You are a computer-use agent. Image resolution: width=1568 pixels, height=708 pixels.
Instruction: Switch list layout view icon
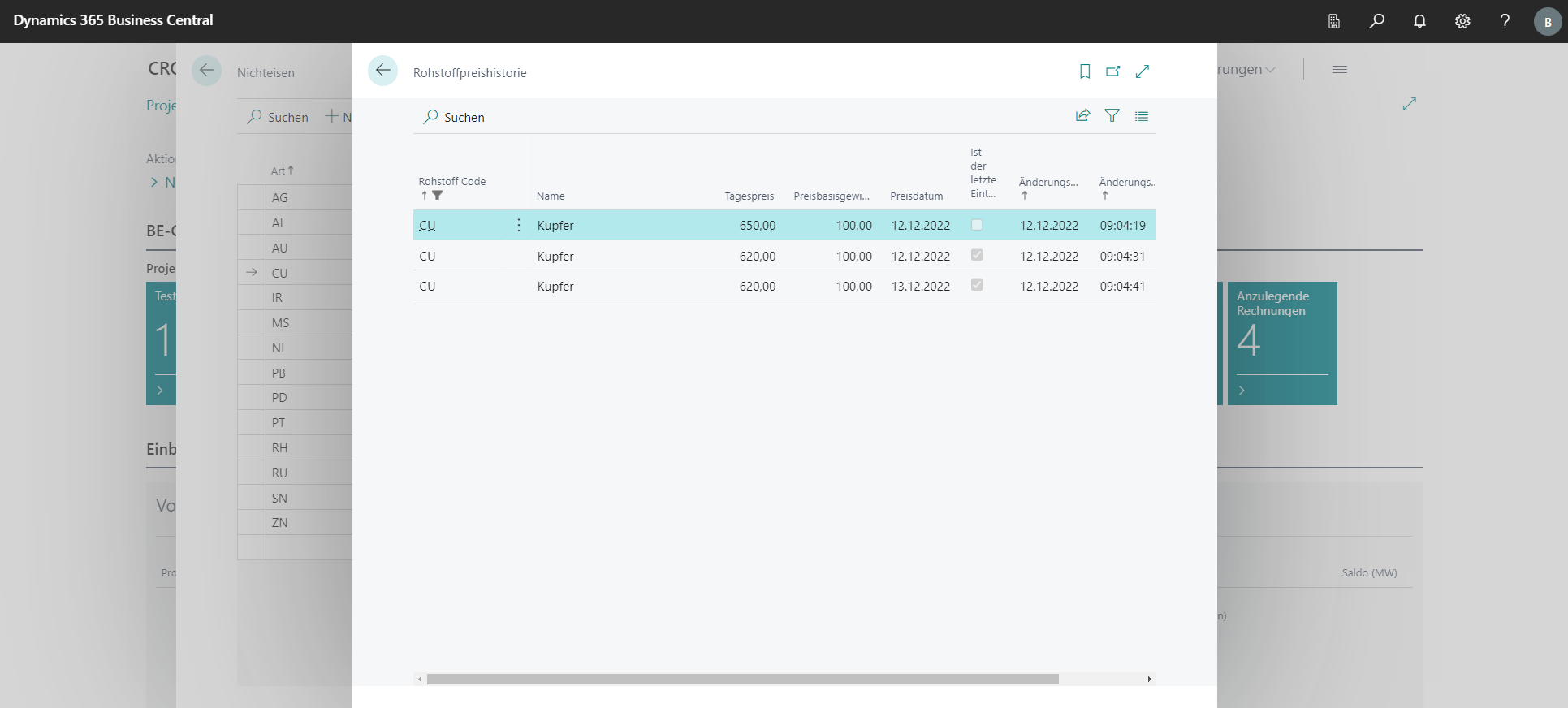1141,116
